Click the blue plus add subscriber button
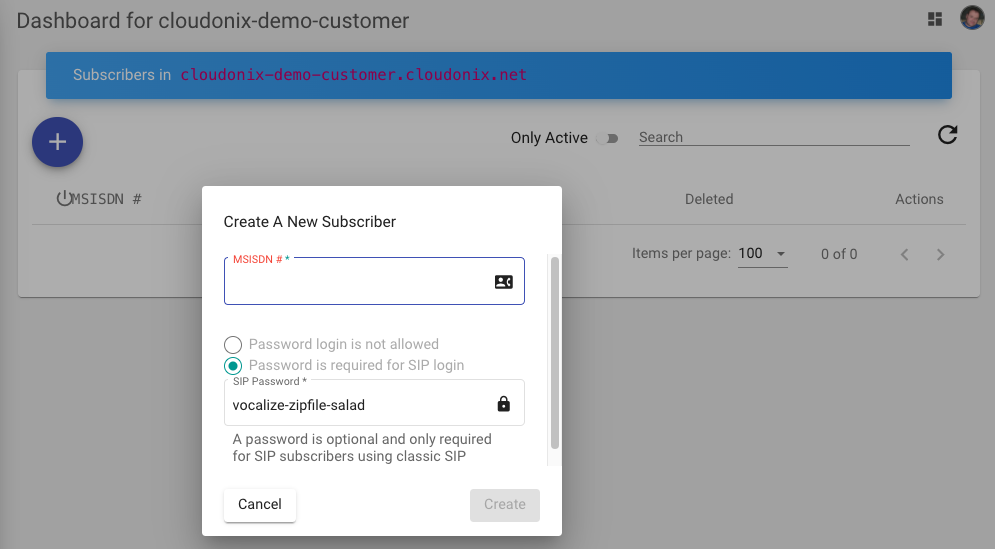This screenshot has width=995, height=549. click(57, 142)
